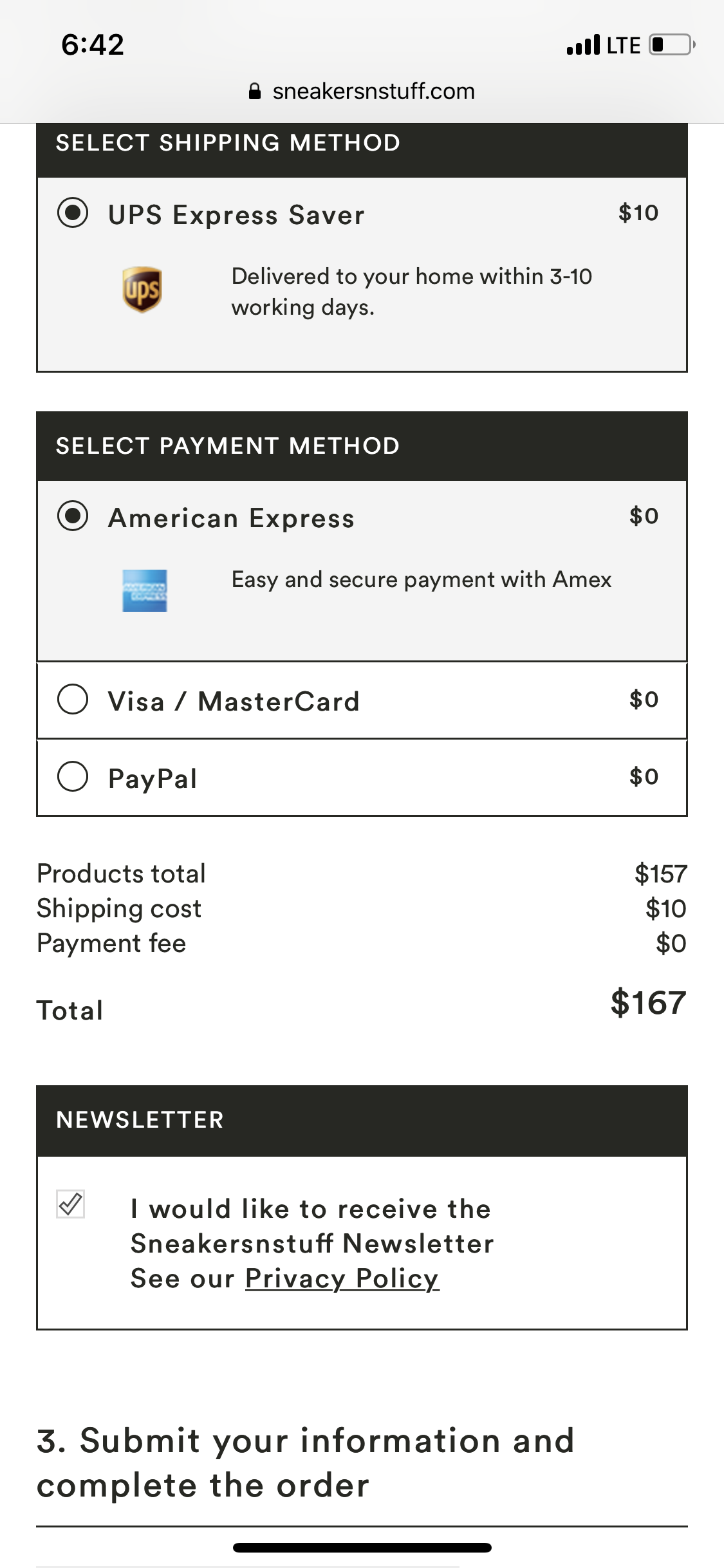The image size is (724, 1568).
Task: Select the UPS Express Saver radio button
Action: point(73,213)
